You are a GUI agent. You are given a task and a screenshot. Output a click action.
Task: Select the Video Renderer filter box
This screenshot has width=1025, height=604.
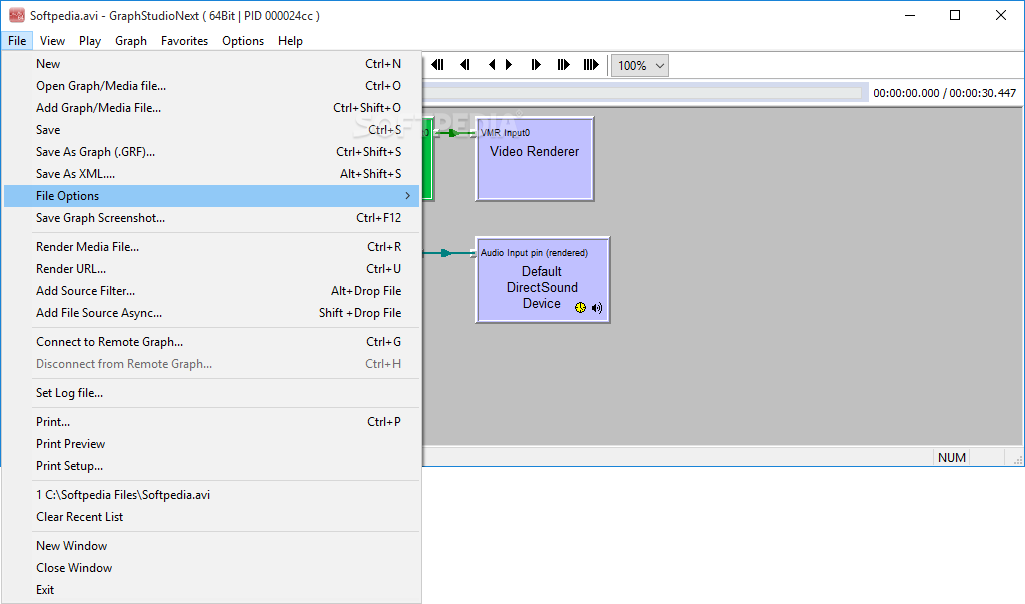point(535,159)
